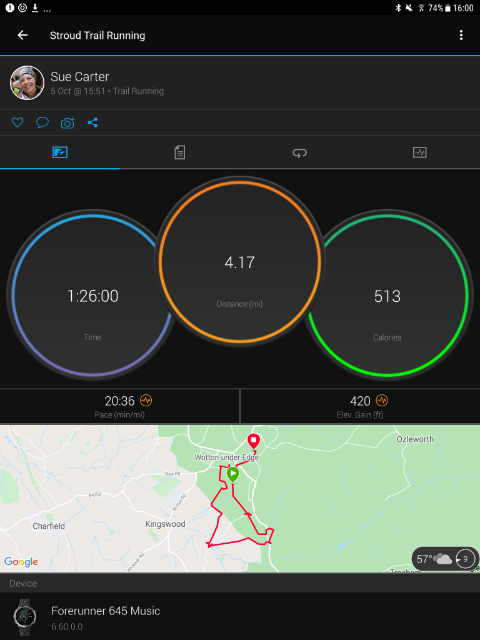Screen dimensions: 480x640
Task: Add a photo with the camera icon
Action: 67,123
